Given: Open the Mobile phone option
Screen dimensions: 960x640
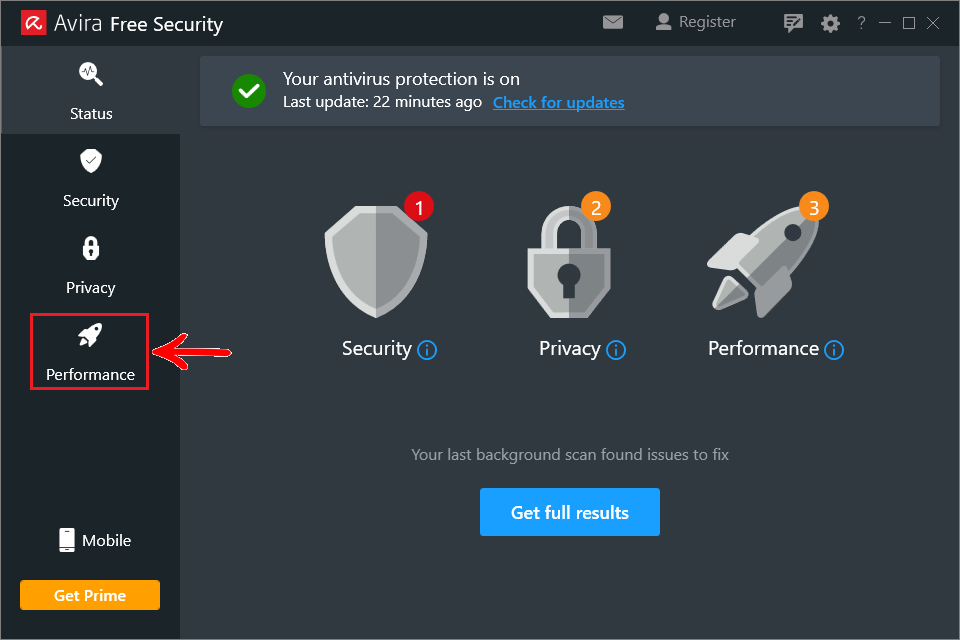Looking at the screenshot, I should click(95, 540).
